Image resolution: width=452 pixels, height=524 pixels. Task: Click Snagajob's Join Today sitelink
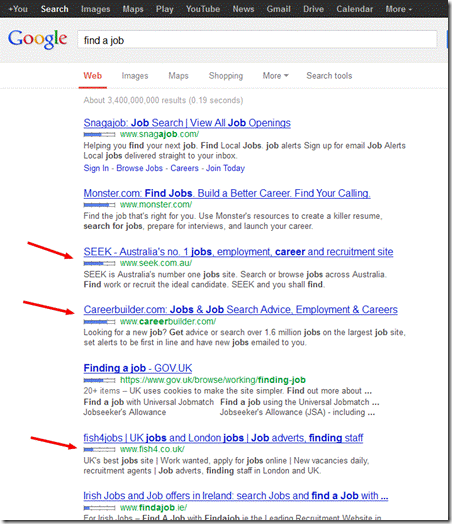point(225,168)
